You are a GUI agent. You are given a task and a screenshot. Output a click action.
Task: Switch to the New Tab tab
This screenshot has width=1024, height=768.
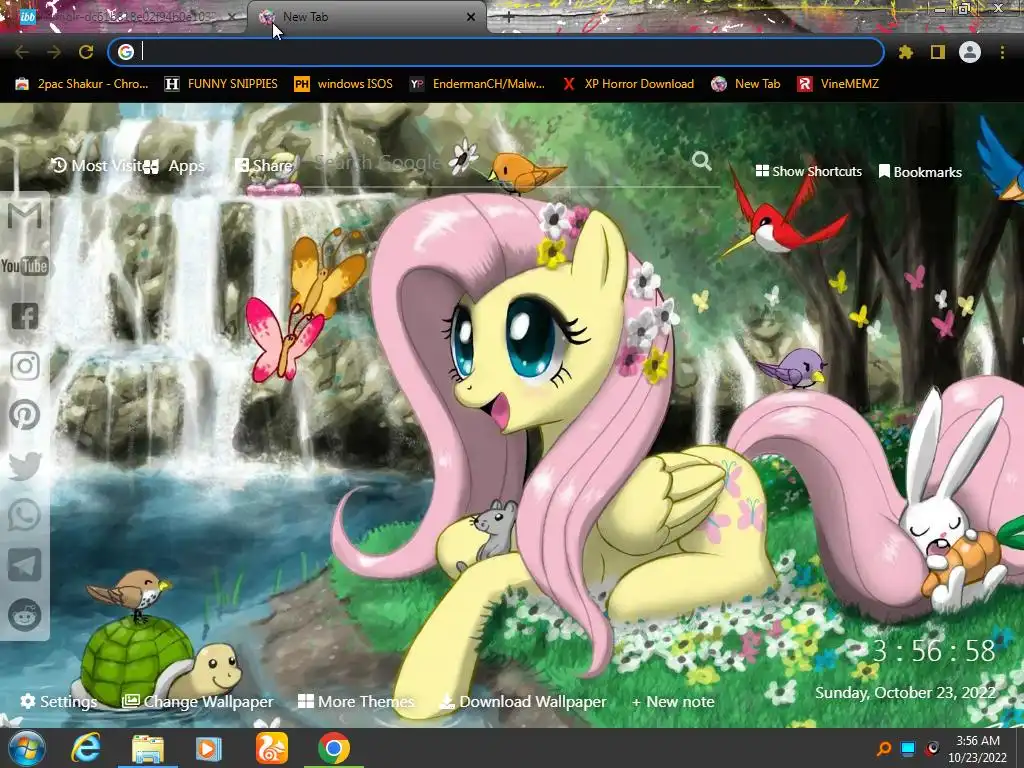[366, 17]
